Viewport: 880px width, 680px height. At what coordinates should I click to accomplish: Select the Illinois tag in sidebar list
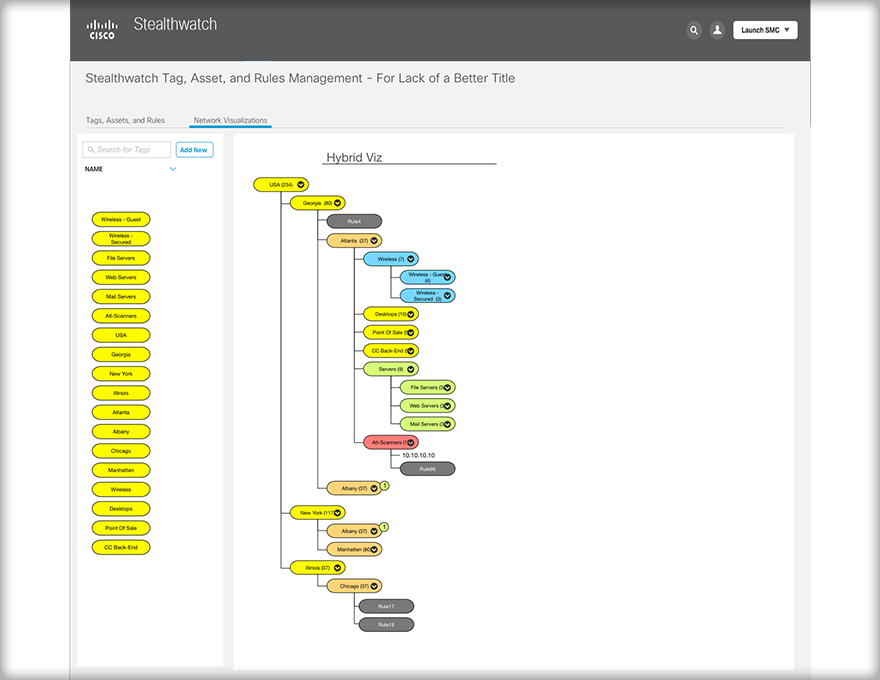(121, 393)
